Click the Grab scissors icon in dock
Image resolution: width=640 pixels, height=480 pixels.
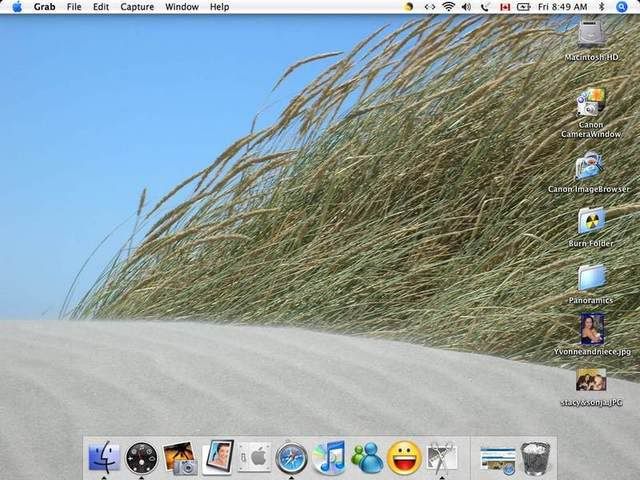tap(441, 457)
